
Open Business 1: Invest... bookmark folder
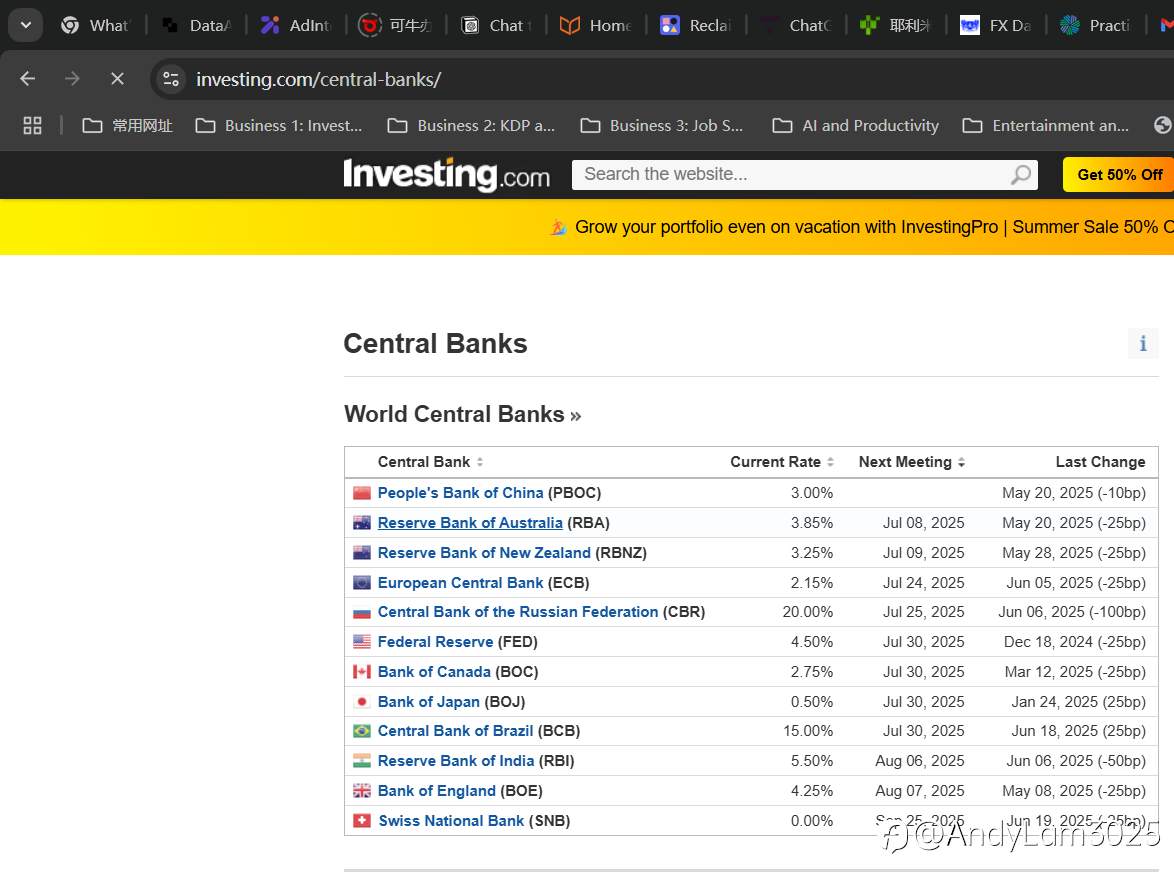pos(279,126)
